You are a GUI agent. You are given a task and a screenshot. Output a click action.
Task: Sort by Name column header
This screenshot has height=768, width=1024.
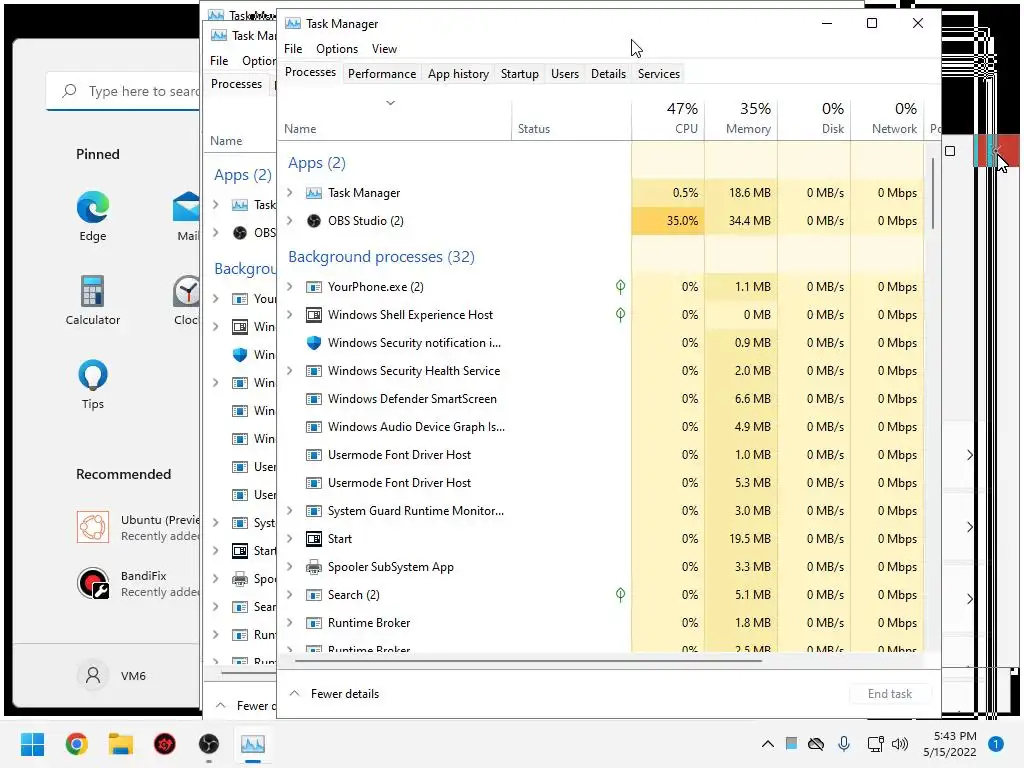(x=394, y=118)
